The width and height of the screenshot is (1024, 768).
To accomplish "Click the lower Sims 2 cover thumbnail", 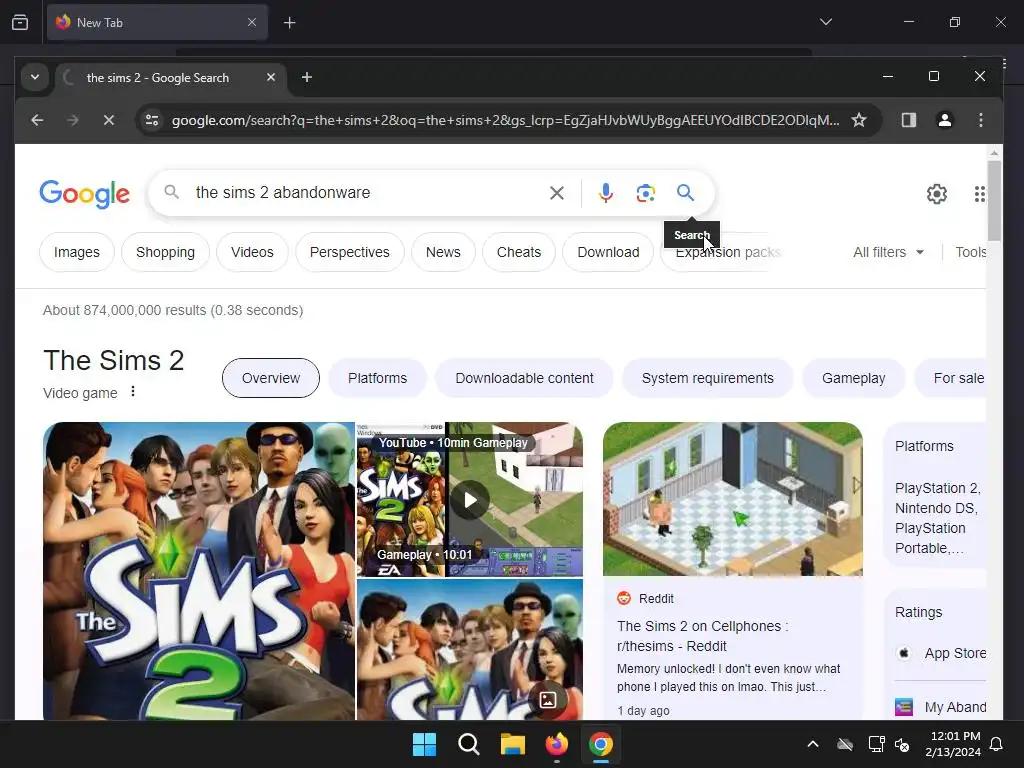I will [x=470, y=650].
